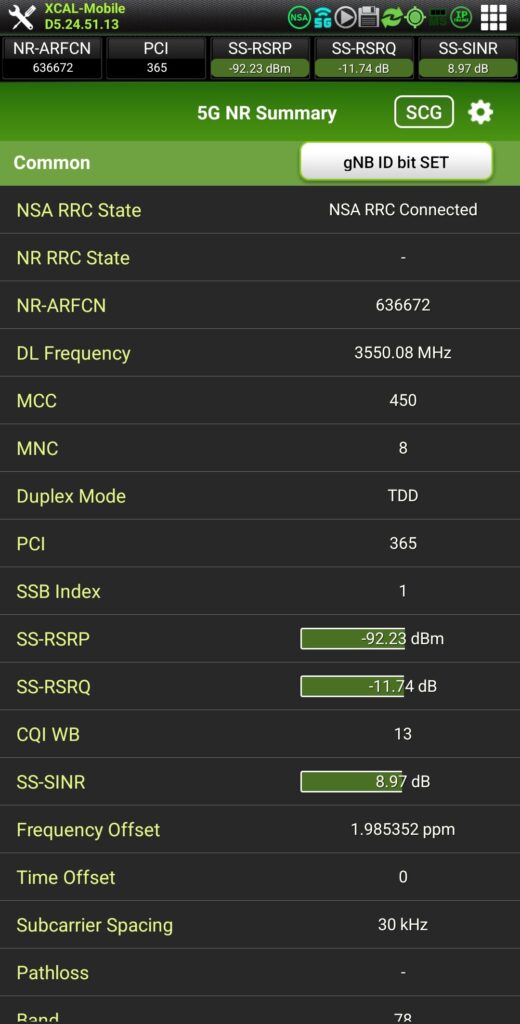
Task: Select the PCI header tile
Action: point(156,58)
